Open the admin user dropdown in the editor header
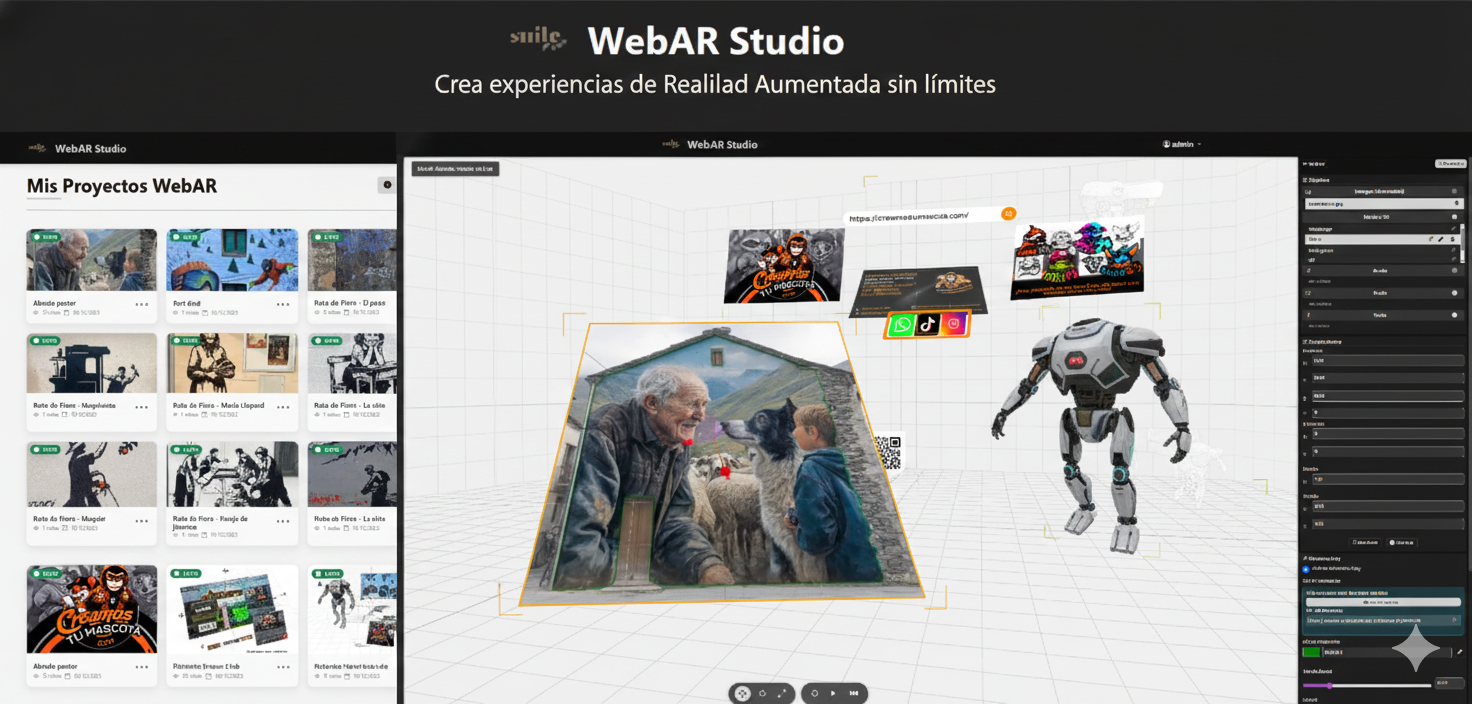The height and width of the screenshot is (704, 1472). point(1182,145)
